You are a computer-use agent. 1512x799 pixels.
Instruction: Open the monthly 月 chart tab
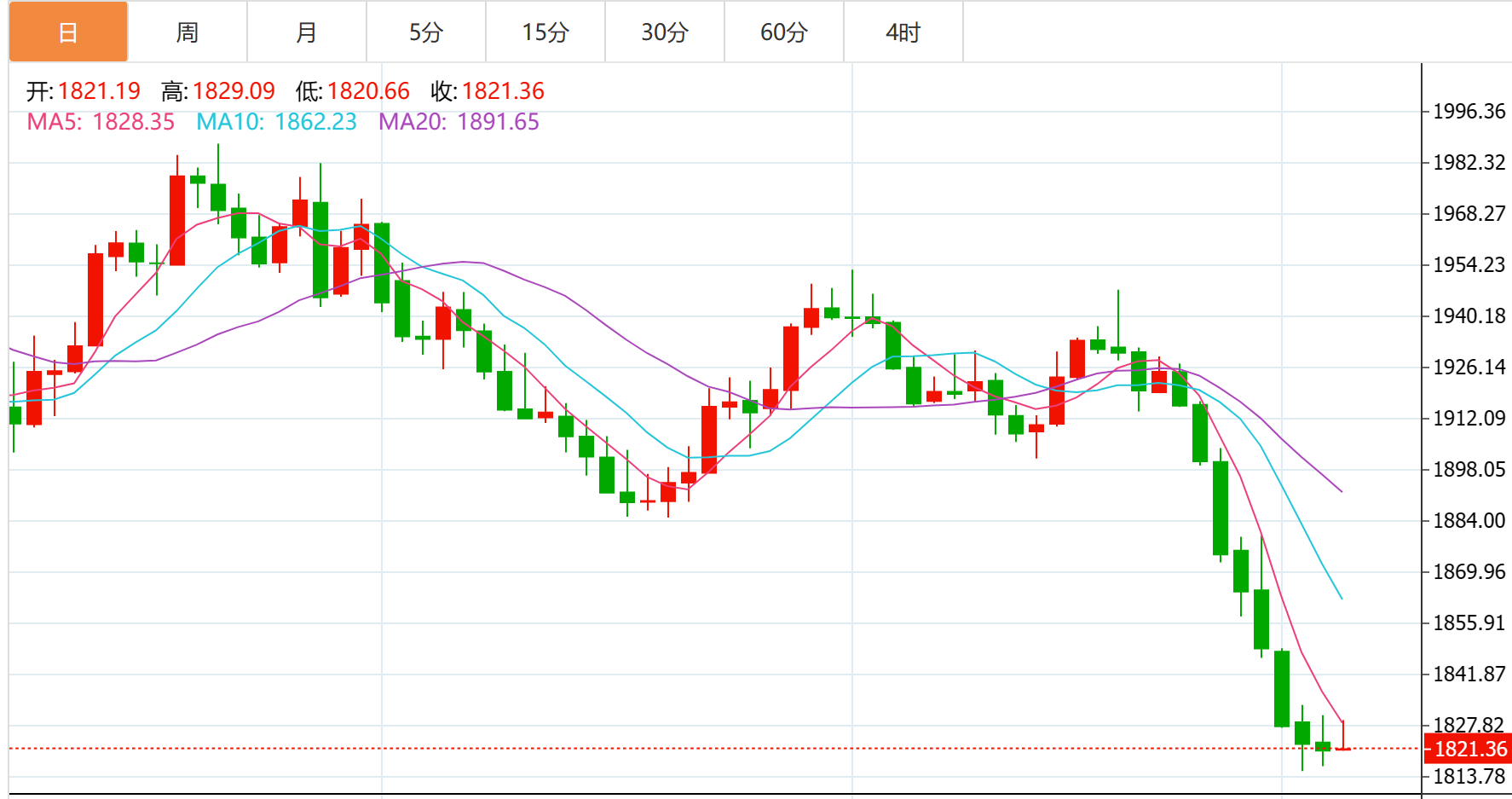(x=307, y=32)
